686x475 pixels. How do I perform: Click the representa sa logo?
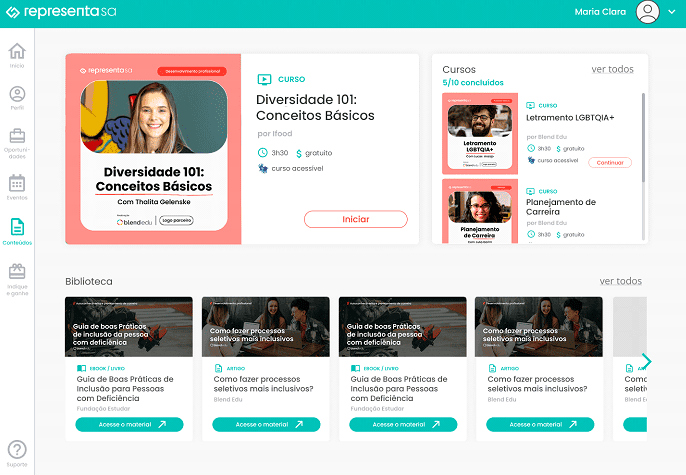tap(61, 12)
